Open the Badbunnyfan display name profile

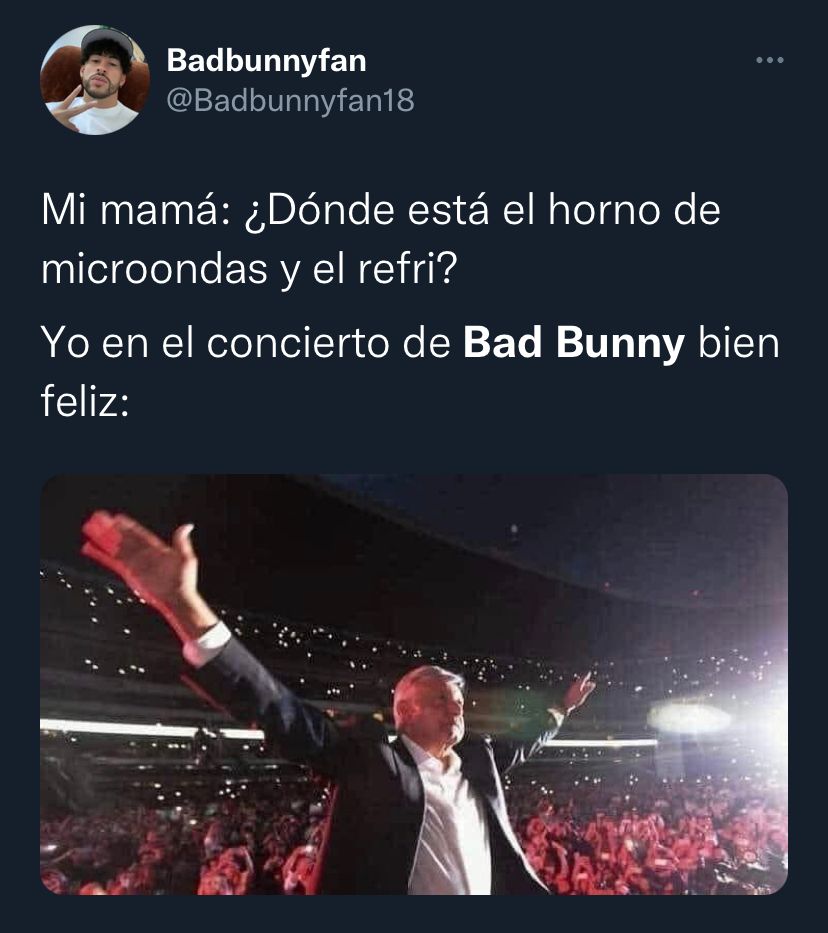click(x=266, y=61)
